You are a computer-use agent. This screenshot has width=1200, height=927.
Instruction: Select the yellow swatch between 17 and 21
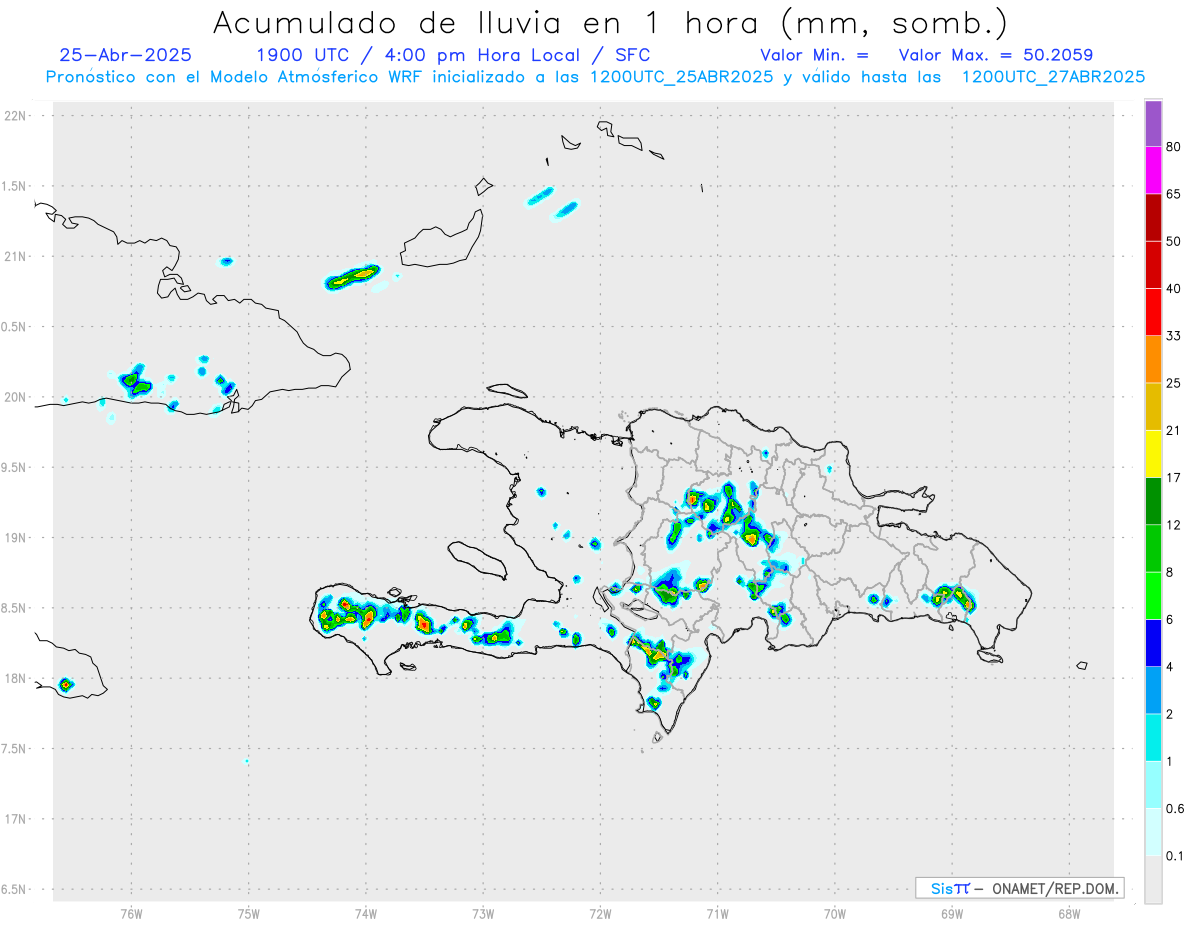[x=1153, y=453]
